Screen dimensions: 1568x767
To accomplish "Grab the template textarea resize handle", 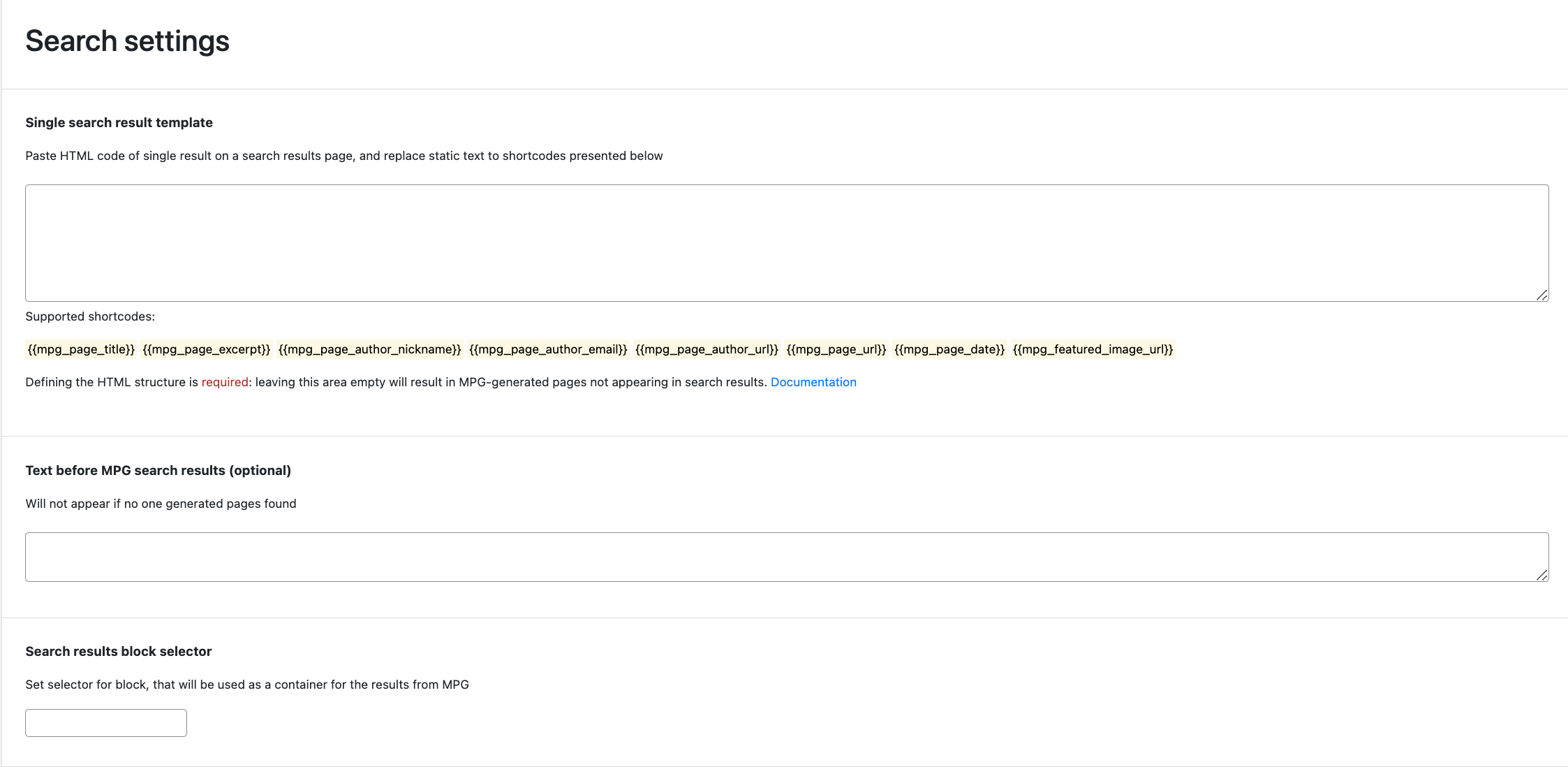I will (1541, 295).
